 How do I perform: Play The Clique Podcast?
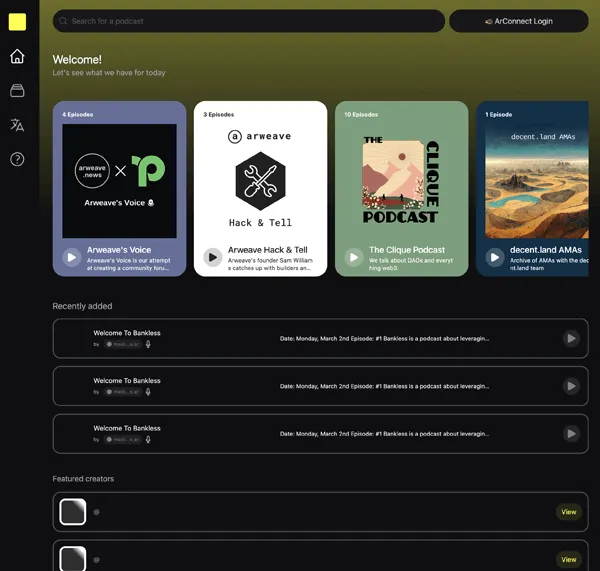click(354, 258)
